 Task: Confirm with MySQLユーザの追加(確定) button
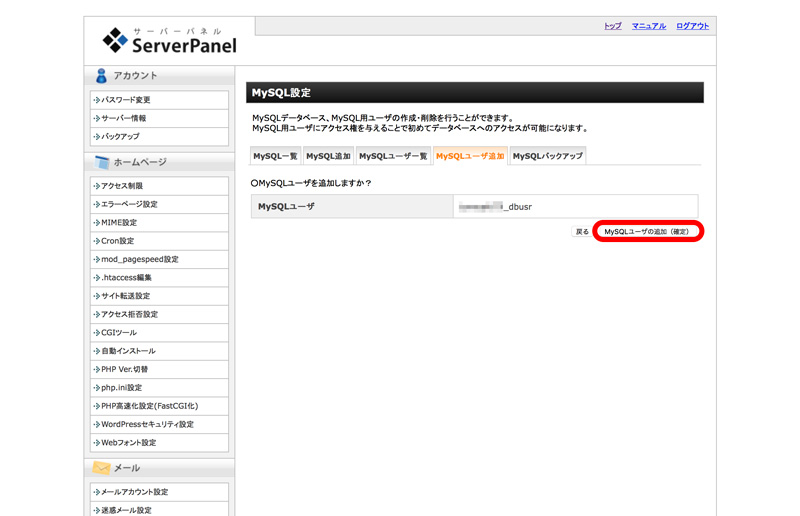pos(646,232)
